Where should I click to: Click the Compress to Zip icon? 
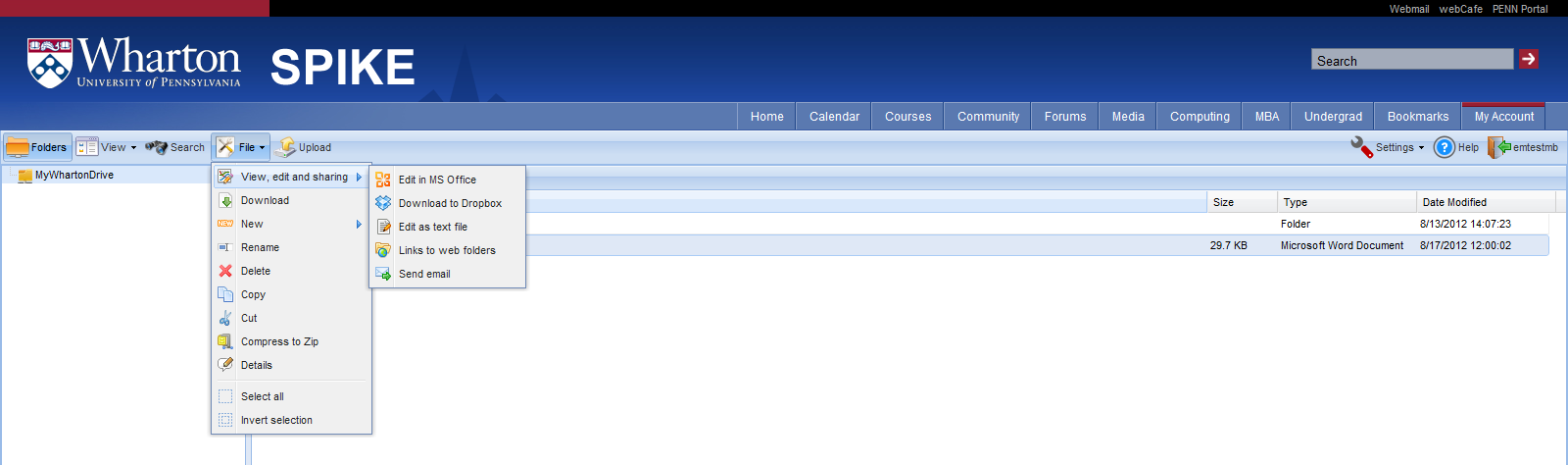click(225, 341)
